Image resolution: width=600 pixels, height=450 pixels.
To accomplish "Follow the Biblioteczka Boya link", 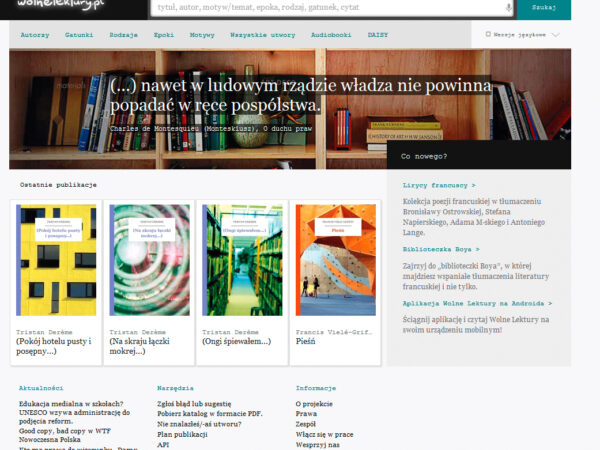I will [x=441, y=248].
